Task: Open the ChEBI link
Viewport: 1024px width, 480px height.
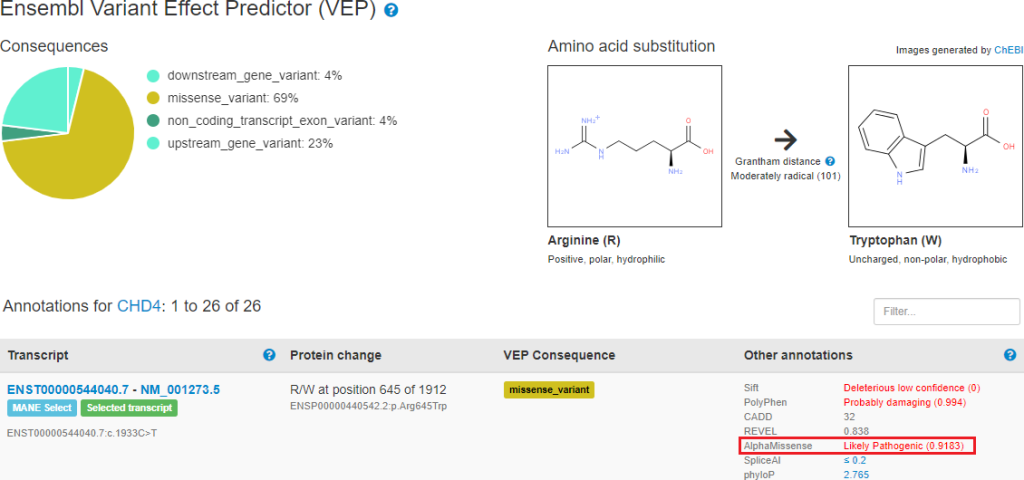Action: (1008, 50)
